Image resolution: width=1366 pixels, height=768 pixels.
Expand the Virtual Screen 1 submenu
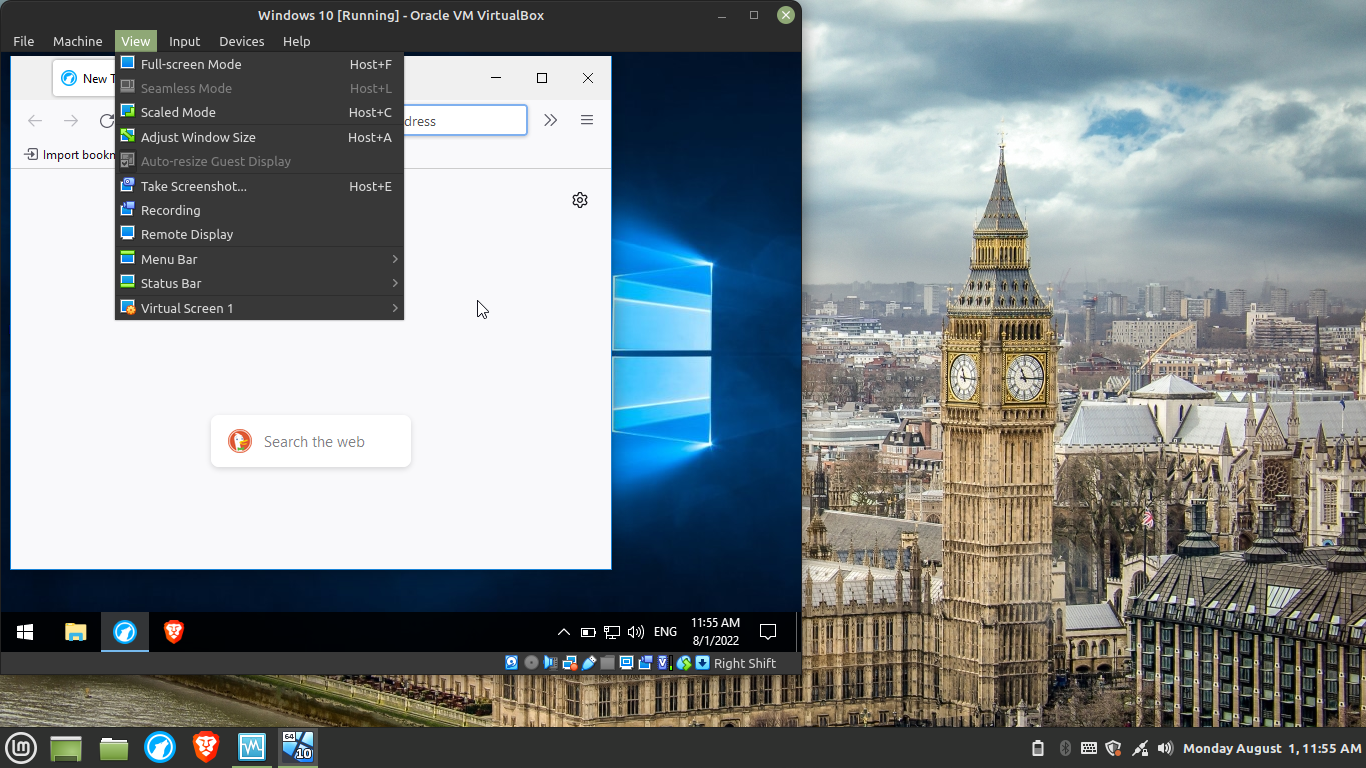click(187, 307)
